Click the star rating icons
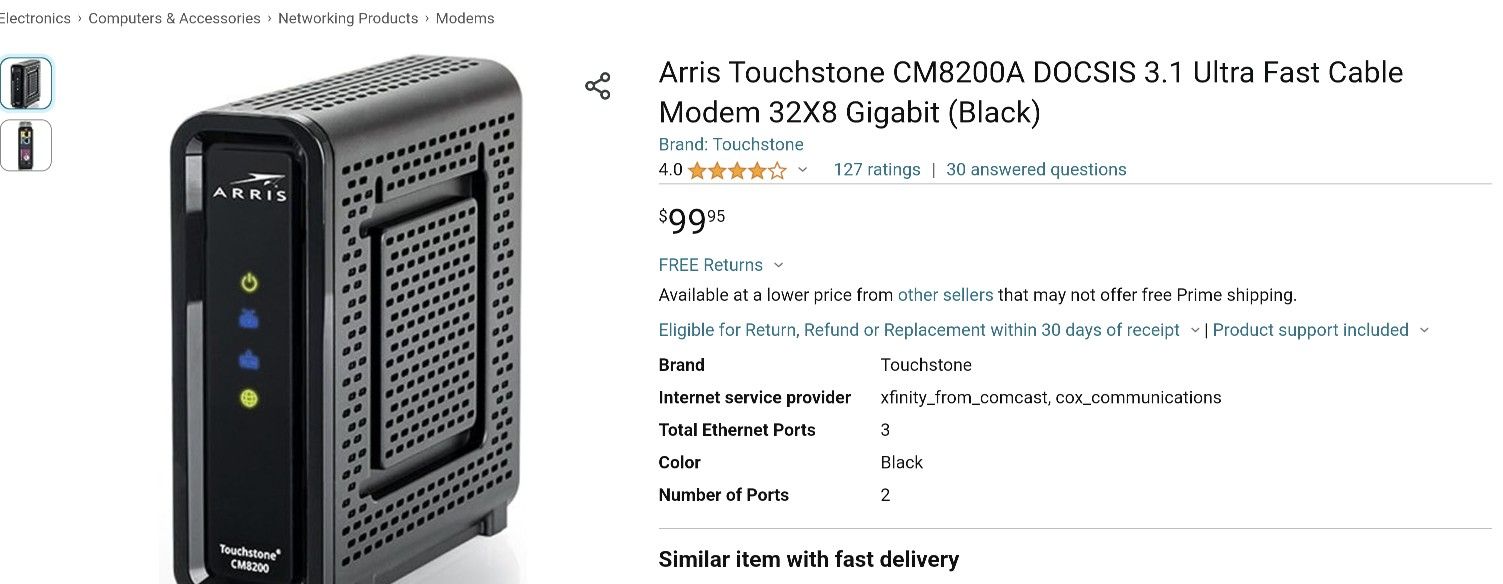Image resolution: width=1503 pixels, height=584 pixels. (x=737, y=170)
